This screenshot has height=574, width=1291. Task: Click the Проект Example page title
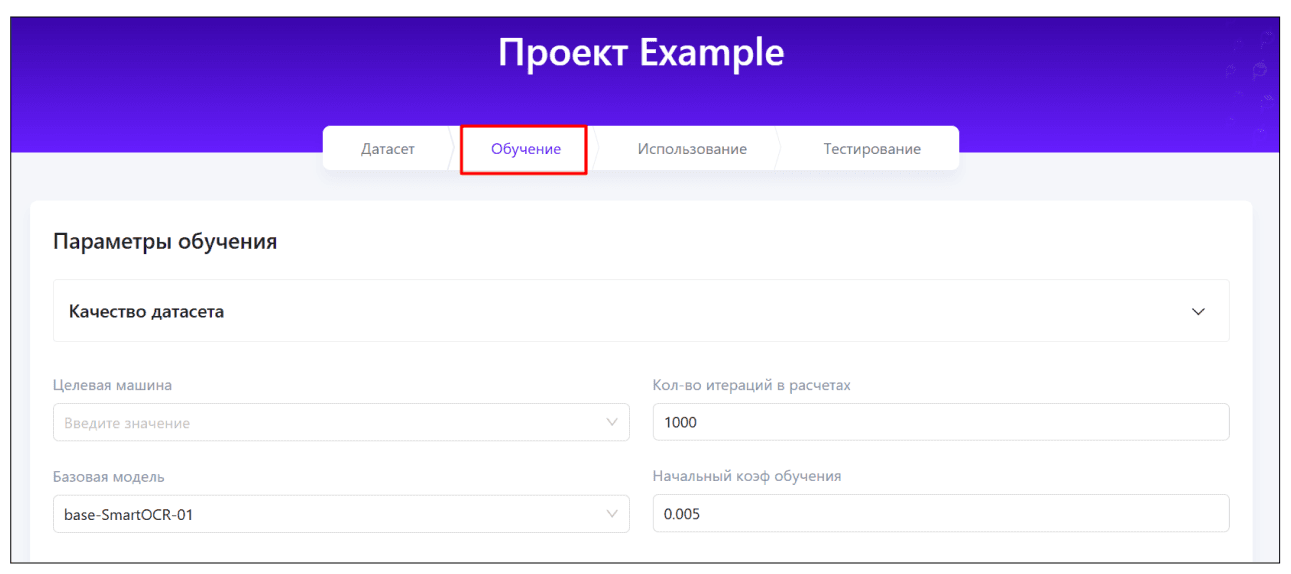click(641, 53)
